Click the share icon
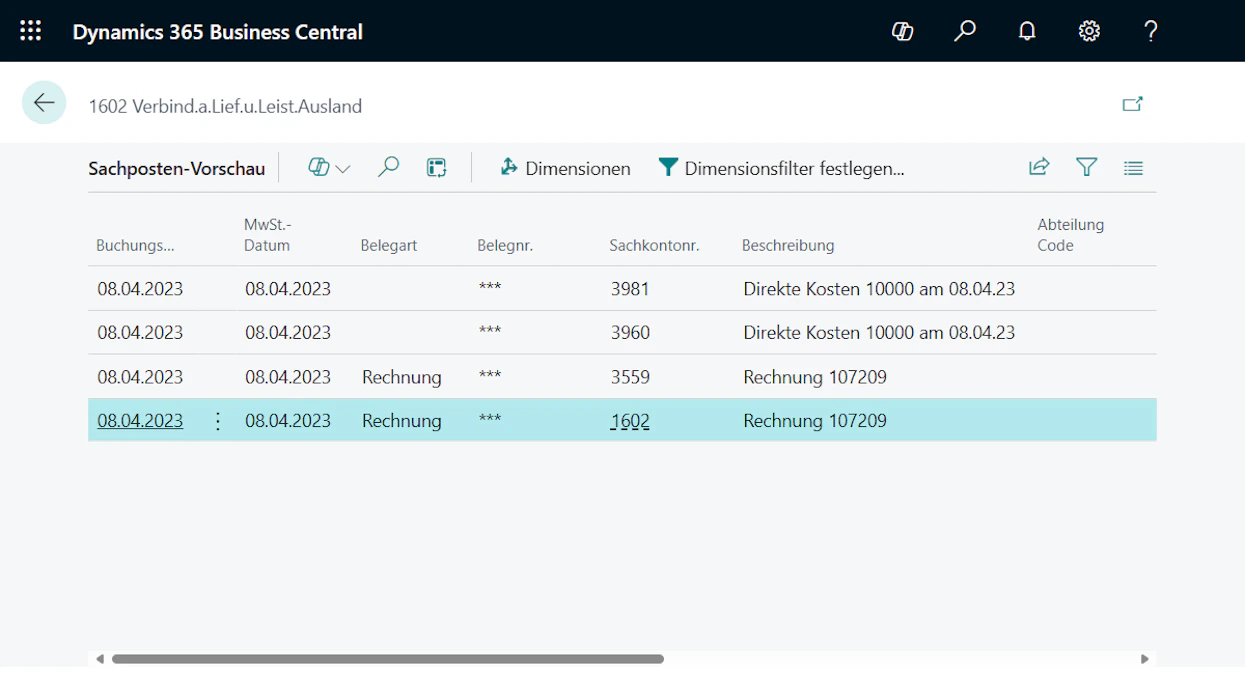 tap(1039, 167)
